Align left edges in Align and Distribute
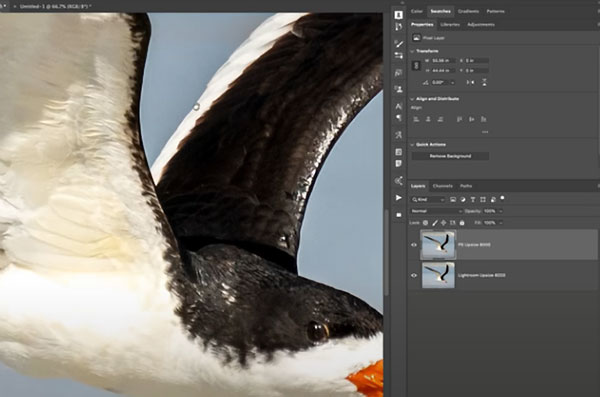The height and width of the screenshot is (397, 600). [416, 119]
